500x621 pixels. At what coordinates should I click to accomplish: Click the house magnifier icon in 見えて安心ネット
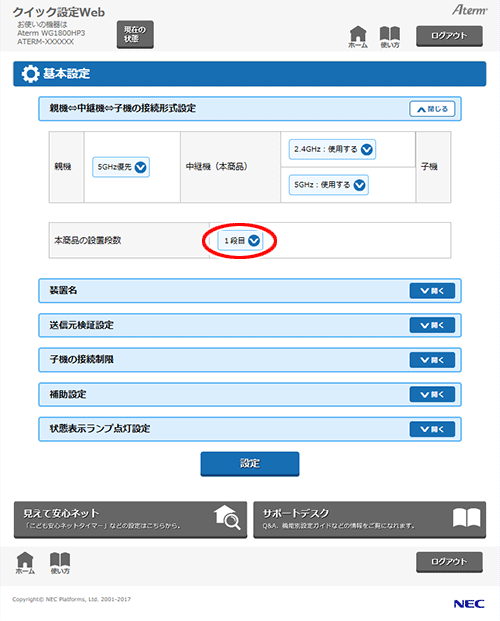click(x=227, y=517)
